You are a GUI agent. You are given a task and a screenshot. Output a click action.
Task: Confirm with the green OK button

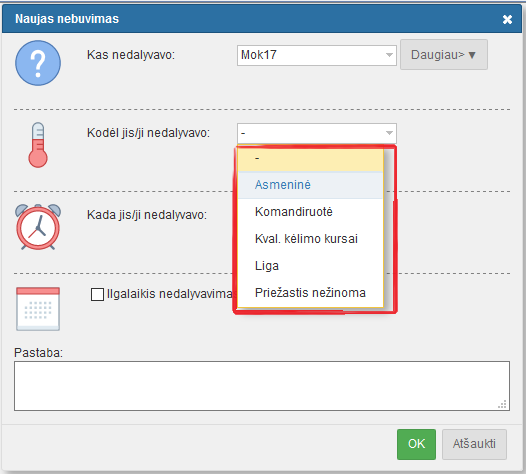point(416,444)
